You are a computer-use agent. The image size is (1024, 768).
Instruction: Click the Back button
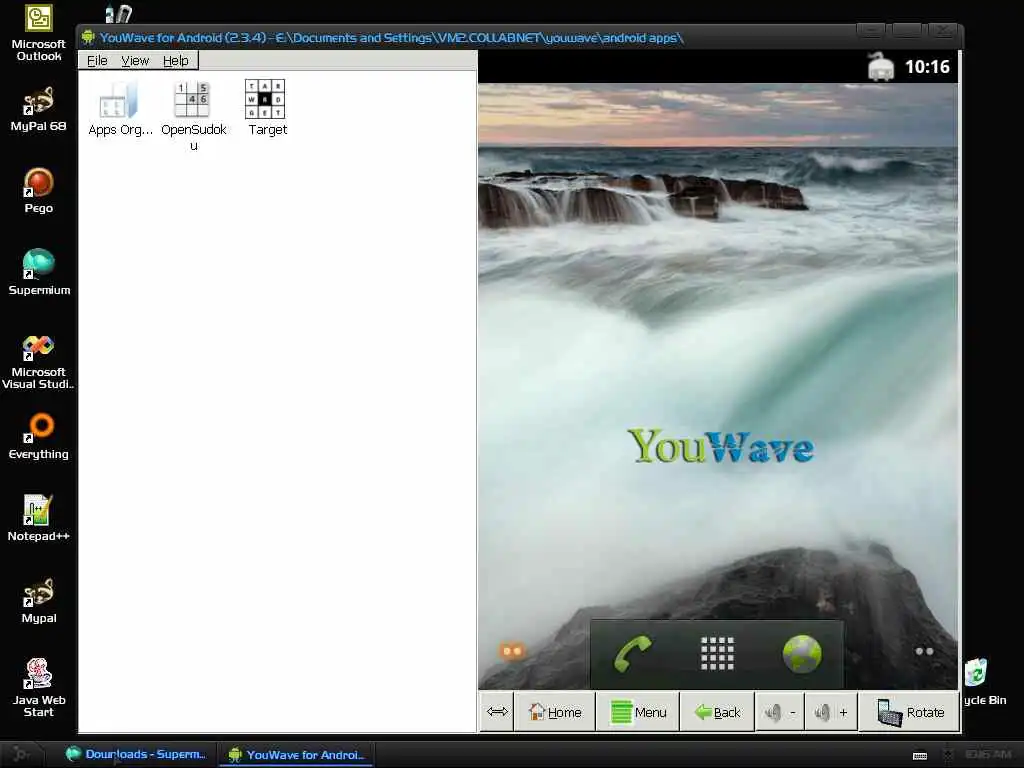[x=717, y=712]
